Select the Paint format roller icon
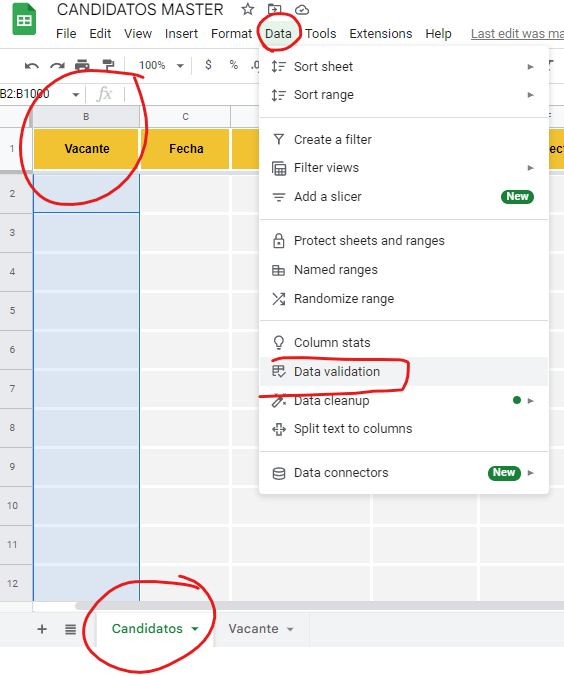 pyautogui.click(x=108, y=66)
